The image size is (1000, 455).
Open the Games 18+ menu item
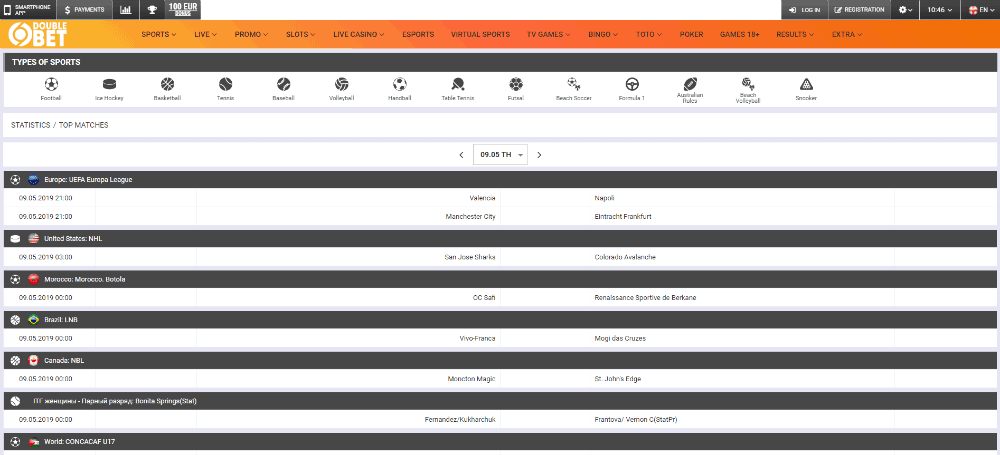tap(740, 34)
